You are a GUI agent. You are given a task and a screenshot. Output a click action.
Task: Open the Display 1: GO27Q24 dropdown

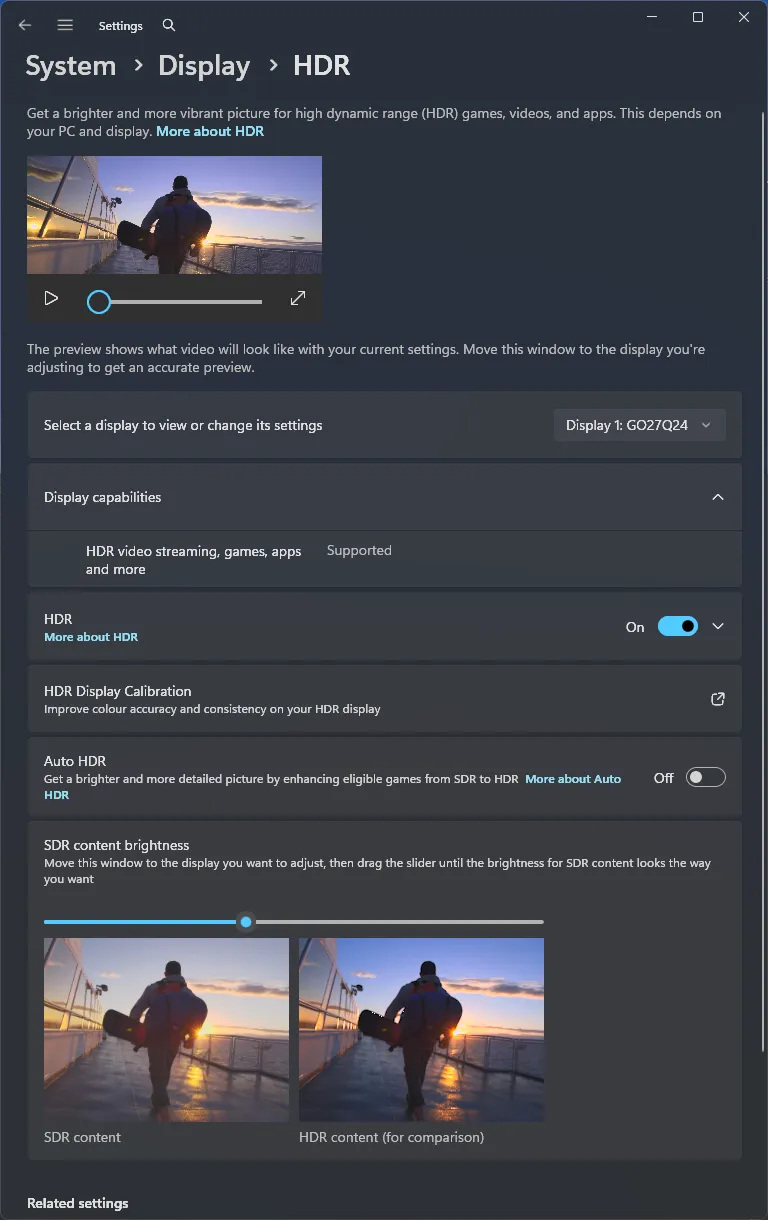[x=639, y=425]
